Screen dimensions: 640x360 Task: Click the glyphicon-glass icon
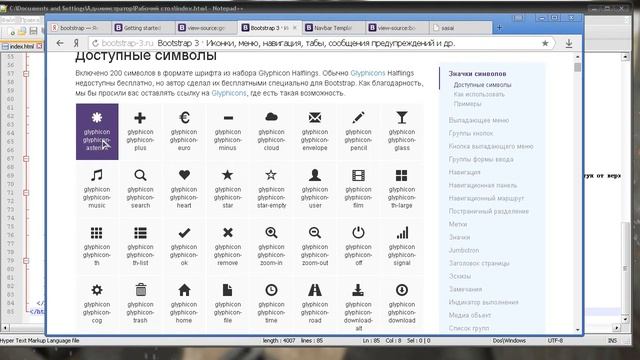click(402, 118)
